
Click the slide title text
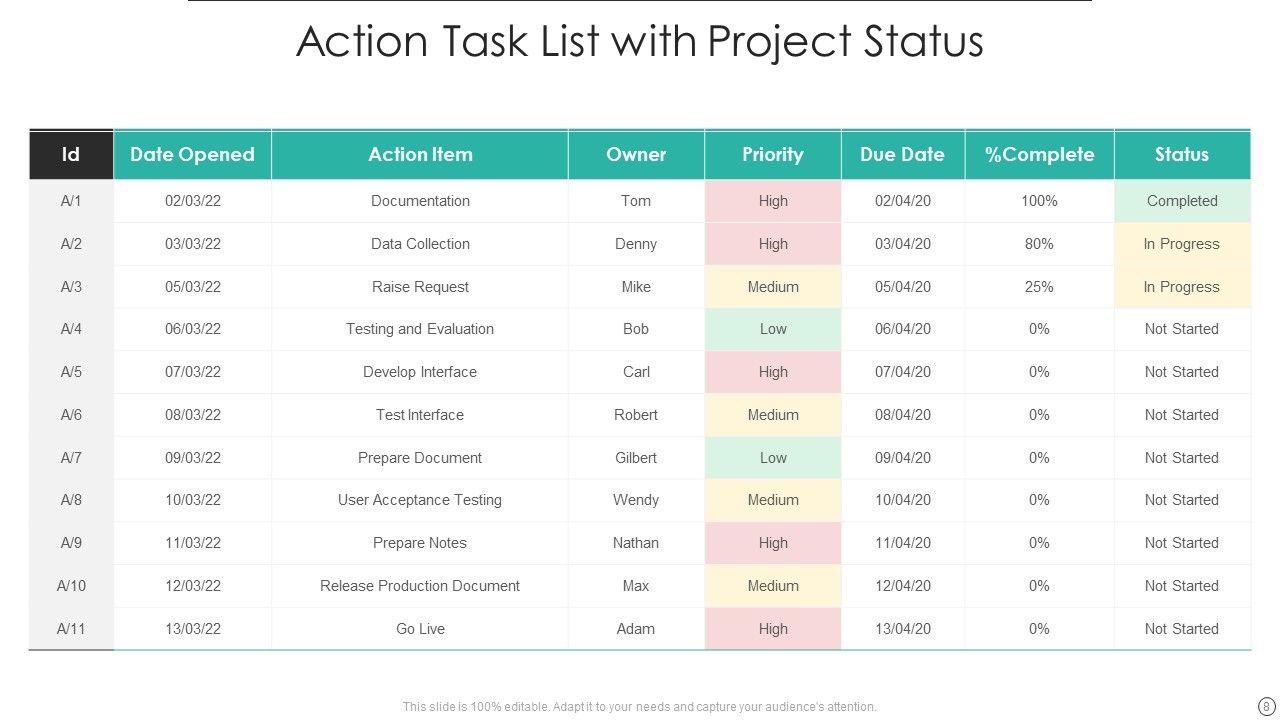click(x=640, y=42)
